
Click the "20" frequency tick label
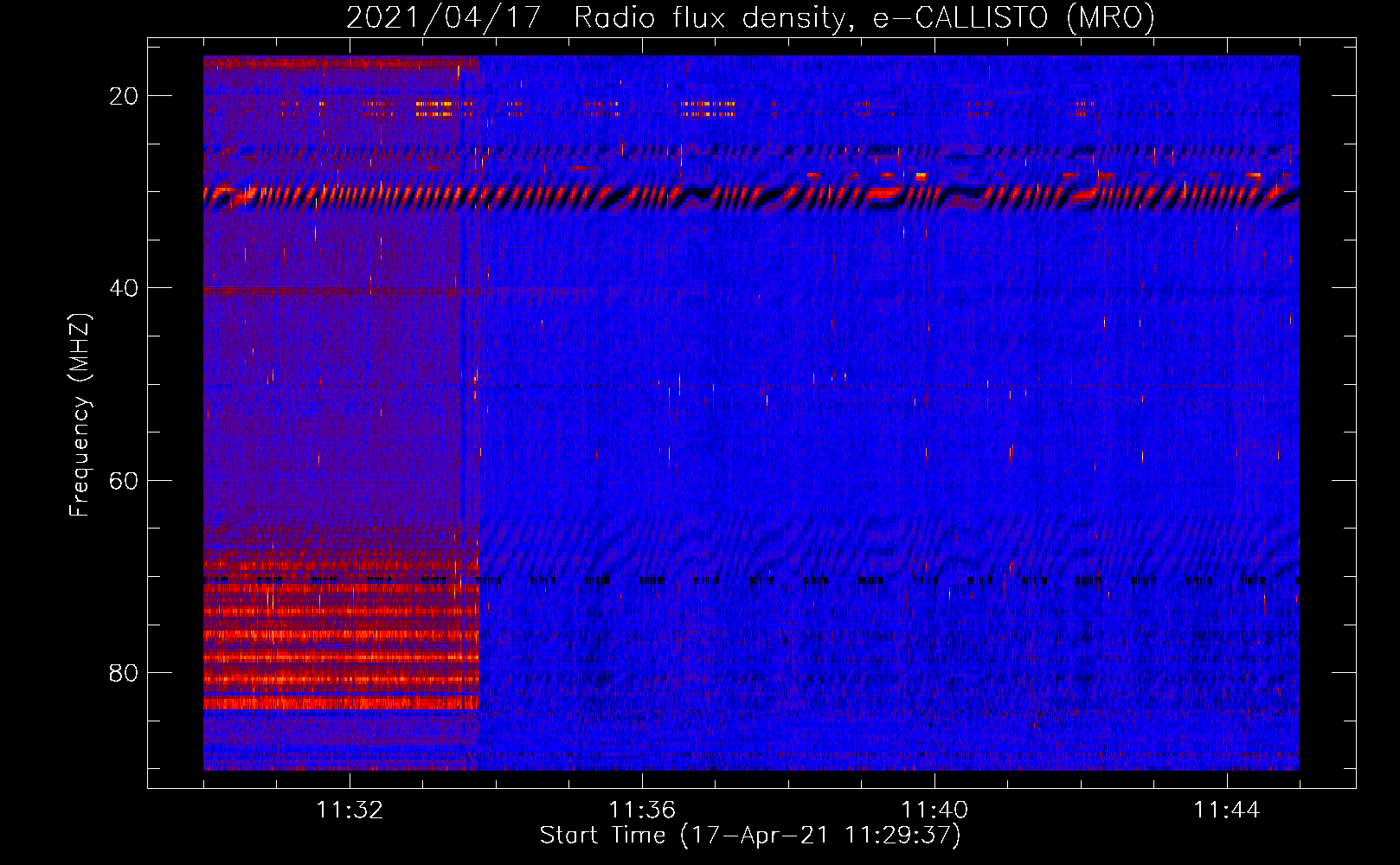click(124, 96)
